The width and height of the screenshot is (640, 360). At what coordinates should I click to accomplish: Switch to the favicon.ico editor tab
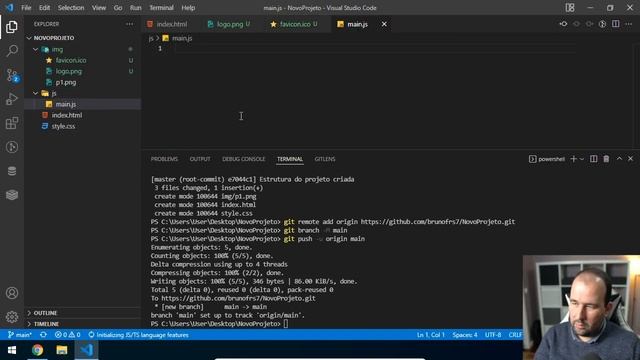click(295, 24)
